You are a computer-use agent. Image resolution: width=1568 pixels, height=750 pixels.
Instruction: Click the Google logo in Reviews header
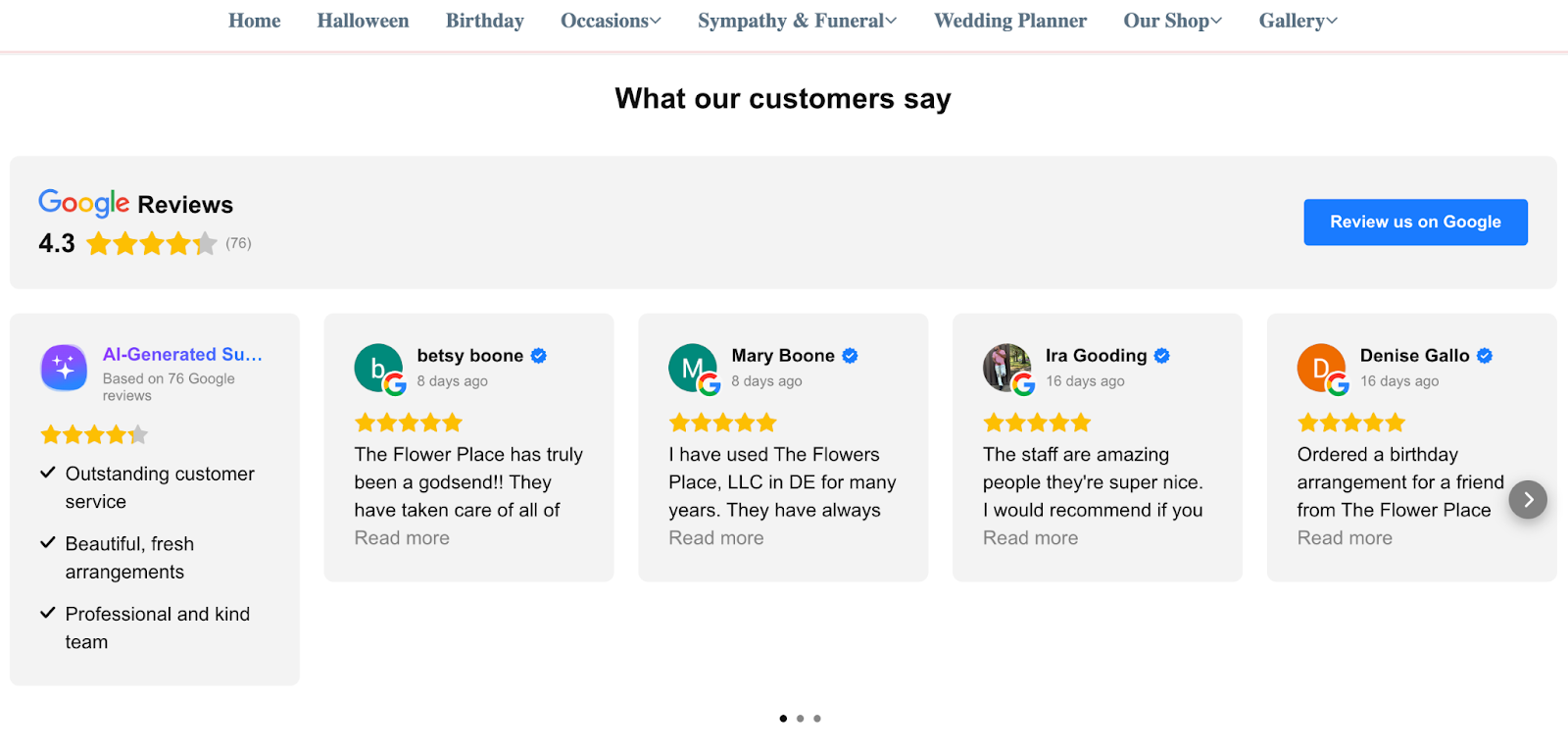coord(83,203)
